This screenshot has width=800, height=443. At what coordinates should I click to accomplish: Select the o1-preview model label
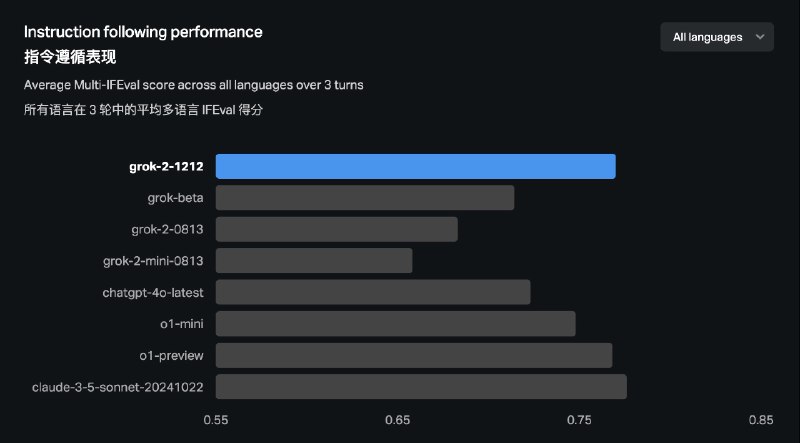click(171, 356)
